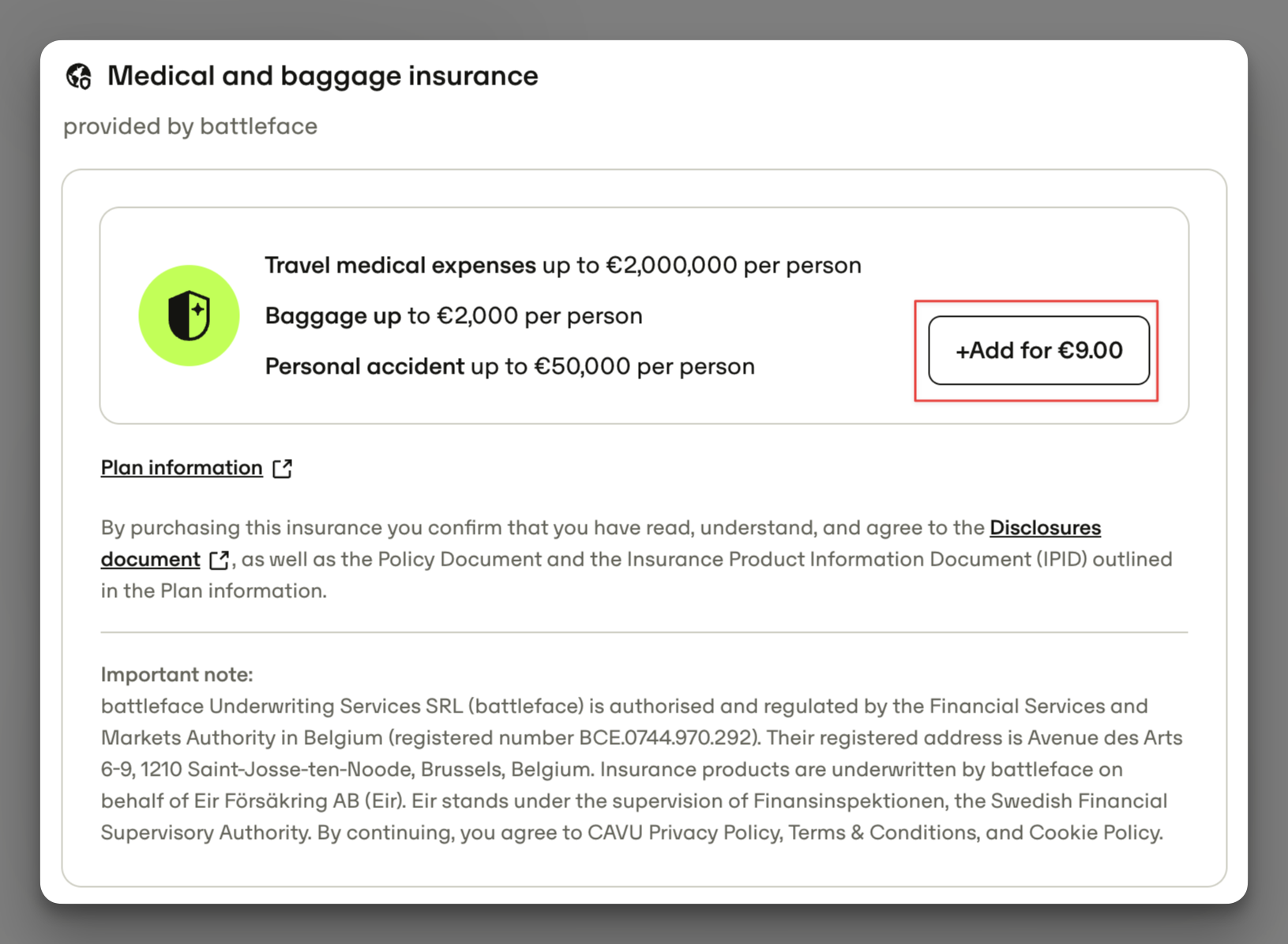1288x944 pixels.
Task: Add insurance for €9.00
Action: tap(1038, 350)
